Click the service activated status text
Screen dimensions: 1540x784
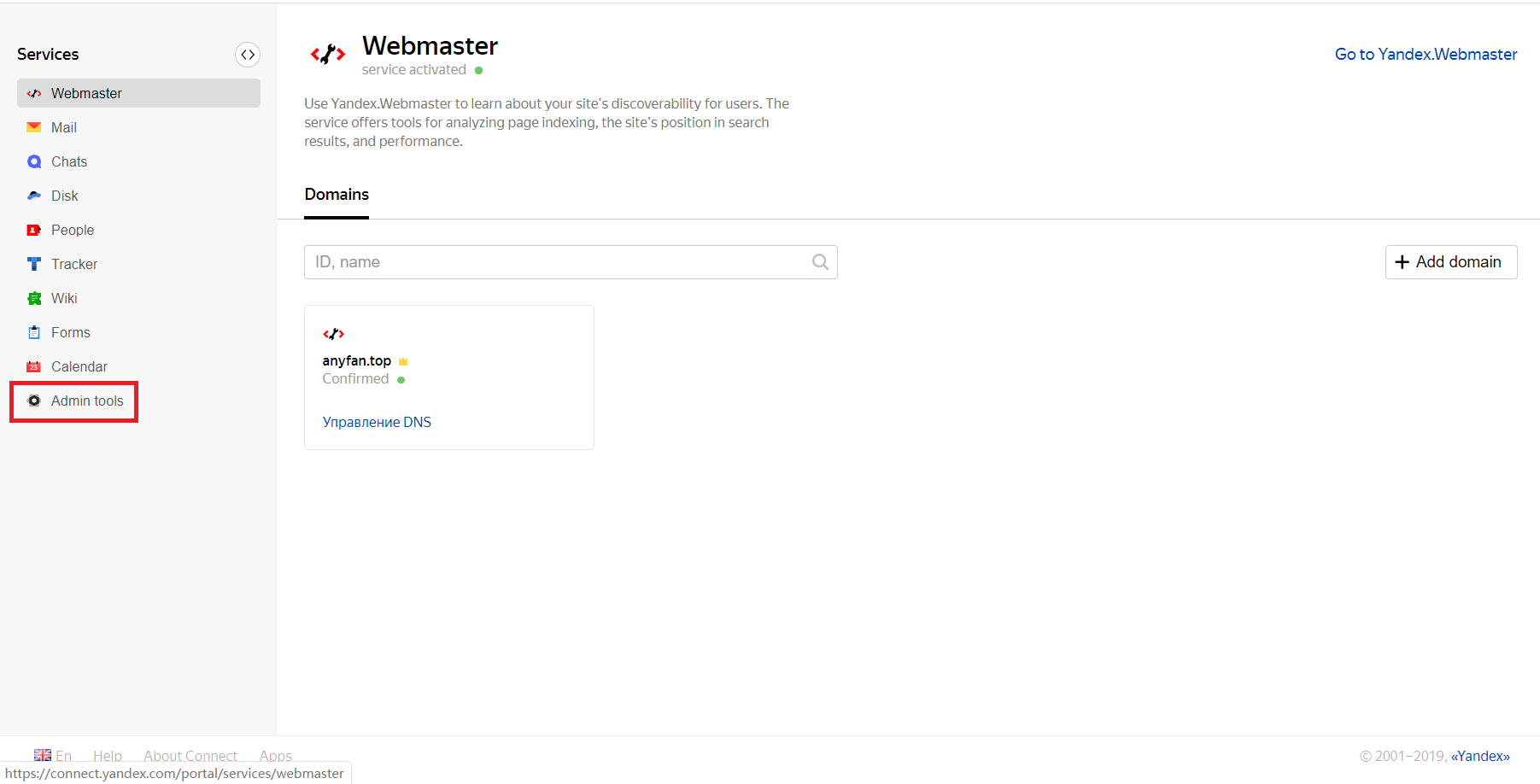pos(414,70)
